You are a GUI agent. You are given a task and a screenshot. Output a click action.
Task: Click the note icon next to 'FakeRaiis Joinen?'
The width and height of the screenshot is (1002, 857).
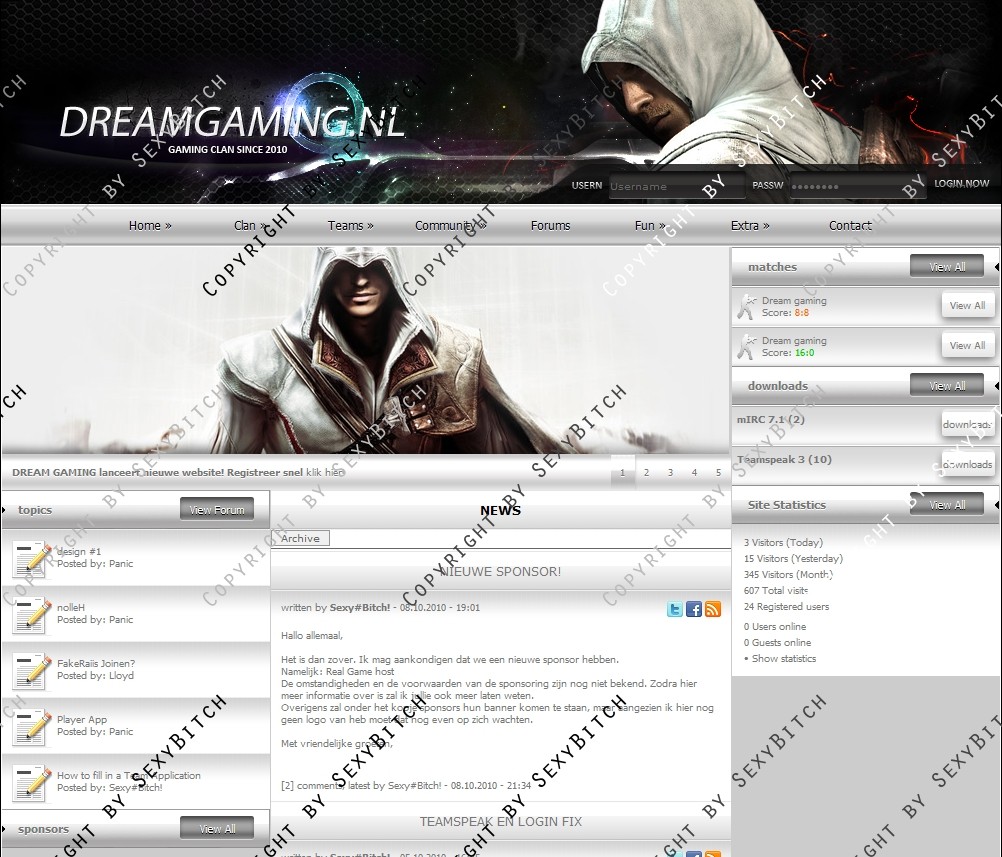(31, 670)
